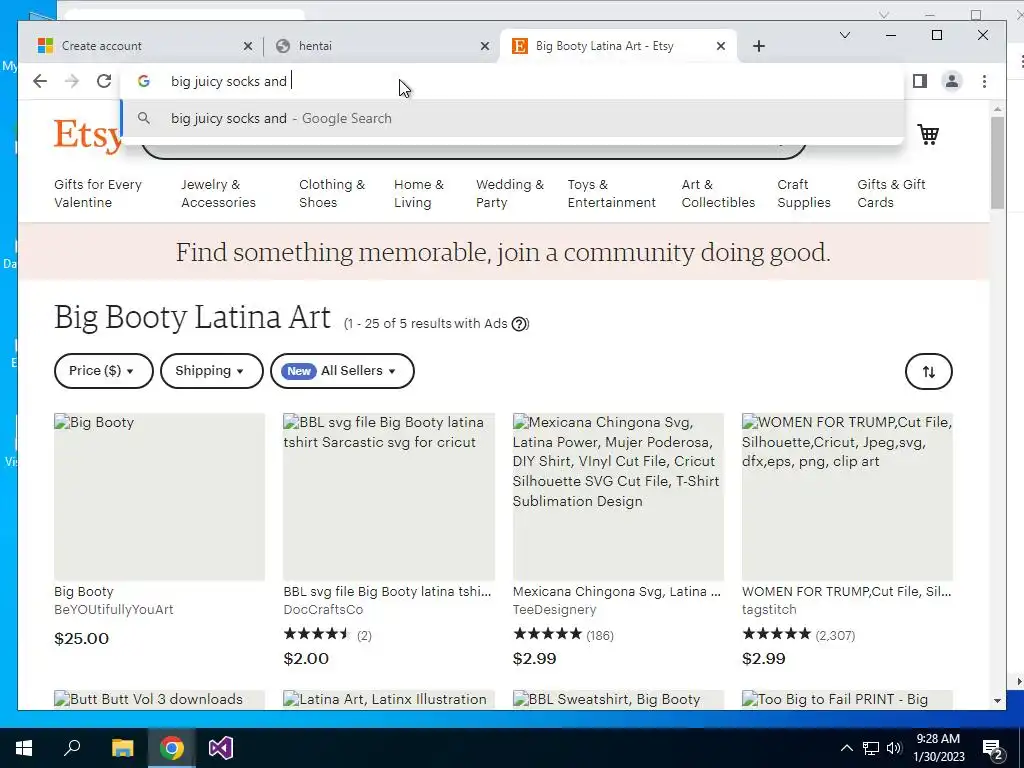This screenshot has height=768, width=1024.
Task: Click the $2.00 price text
Action: pyautogui.click(x=306, y=658)
